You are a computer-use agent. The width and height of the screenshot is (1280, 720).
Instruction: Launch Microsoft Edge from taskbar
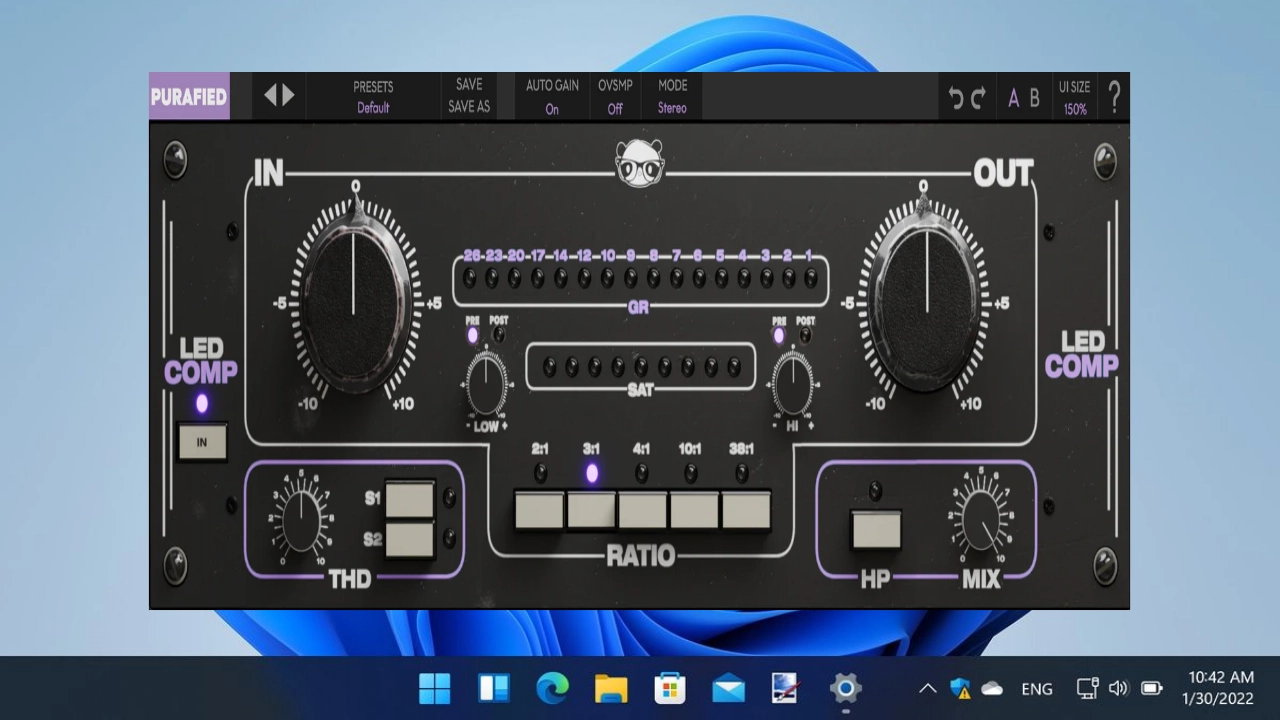click(x=552, y=688)
